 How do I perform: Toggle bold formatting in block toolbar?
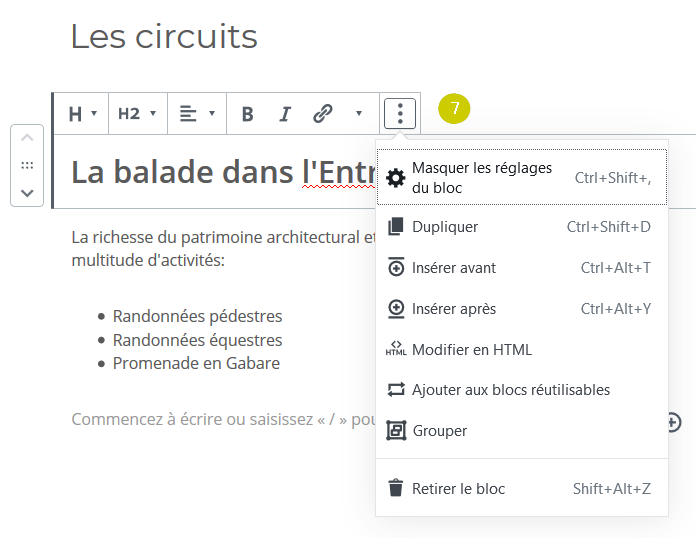[248, 114]
